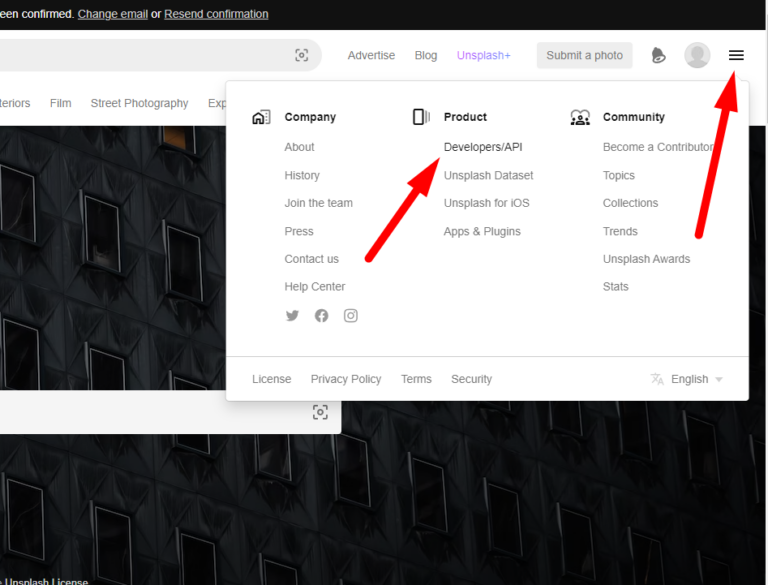Open the user profile avatar
Image resolution: width=768 pixels, height=585 pixels.
tap(697, 55)
